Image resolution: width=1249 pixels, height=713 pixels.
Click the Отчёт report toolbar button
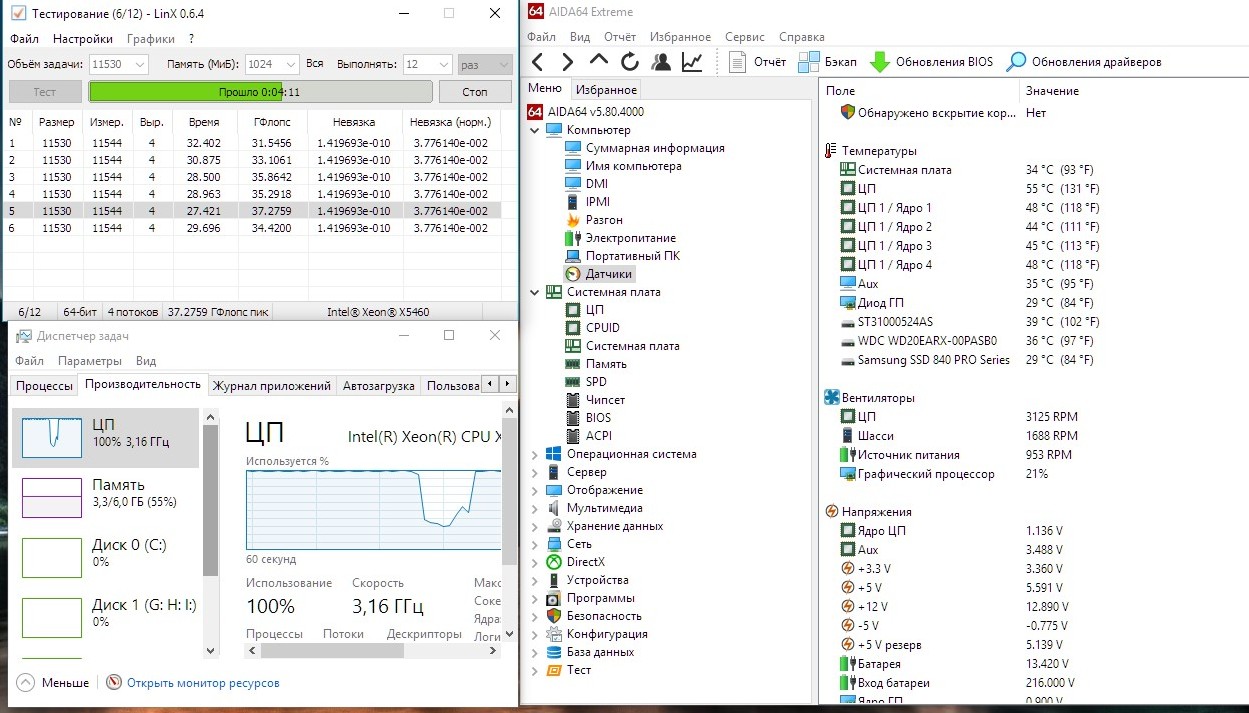(757, 62)
